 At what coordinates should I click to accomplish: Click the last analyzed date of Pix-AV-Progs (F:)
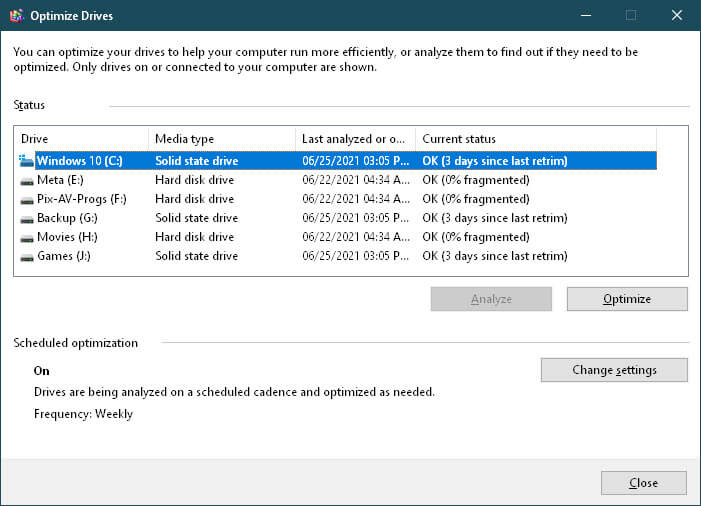pyautogui.click(x=356, y=199)
